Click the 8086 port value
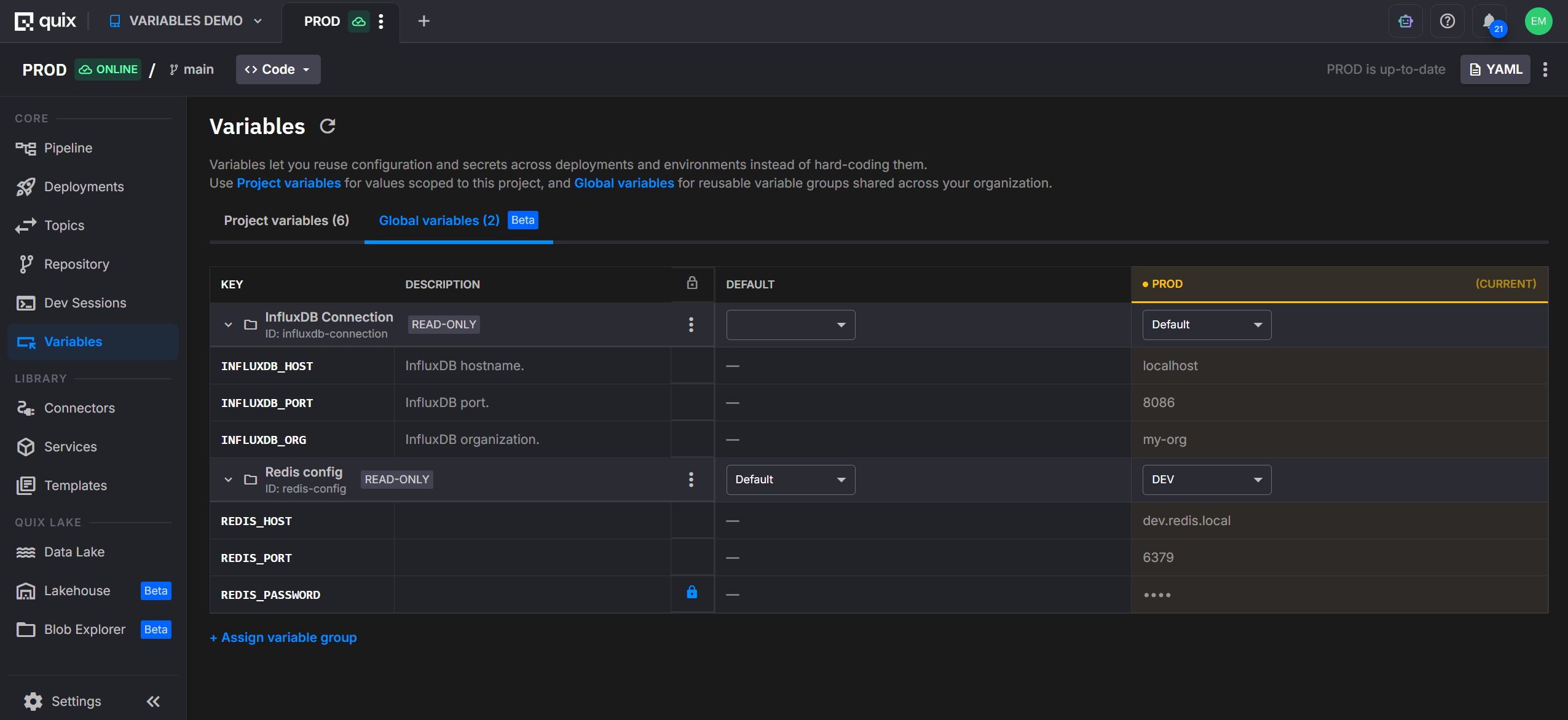 point(1158,403)
